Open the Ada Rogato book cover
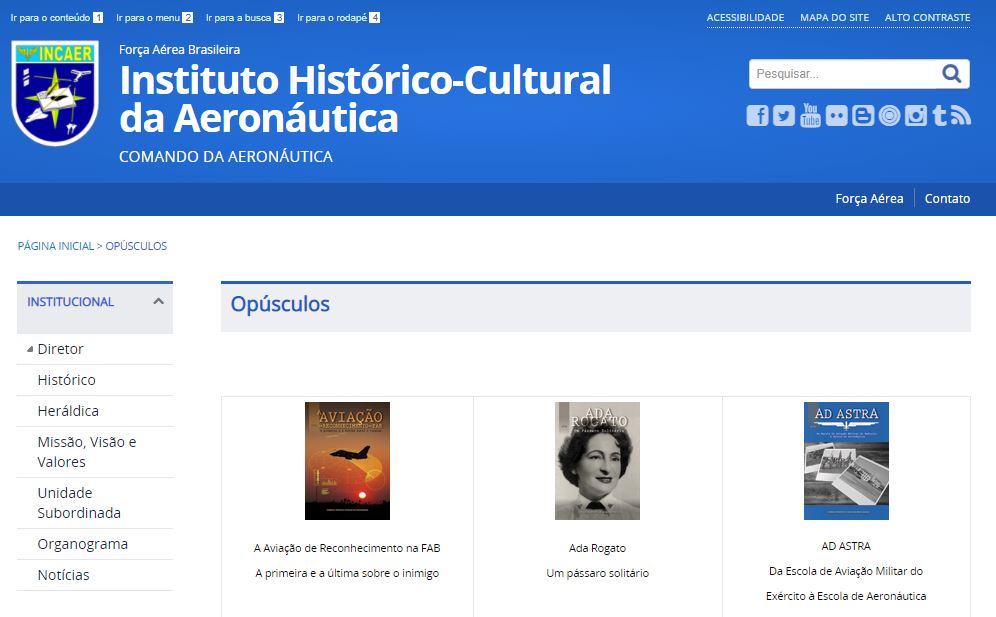This screenshot has height=617, width=996. pos(597,461)
